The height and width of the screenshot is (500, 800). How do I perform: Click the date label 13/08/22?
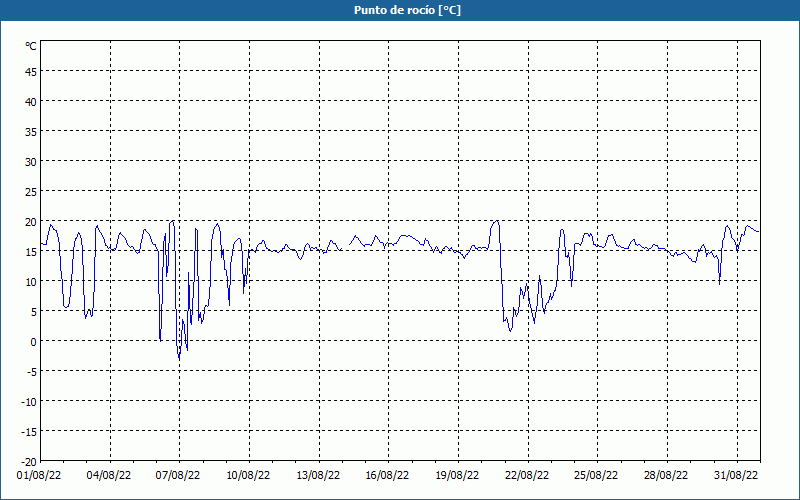click(318, 476)
